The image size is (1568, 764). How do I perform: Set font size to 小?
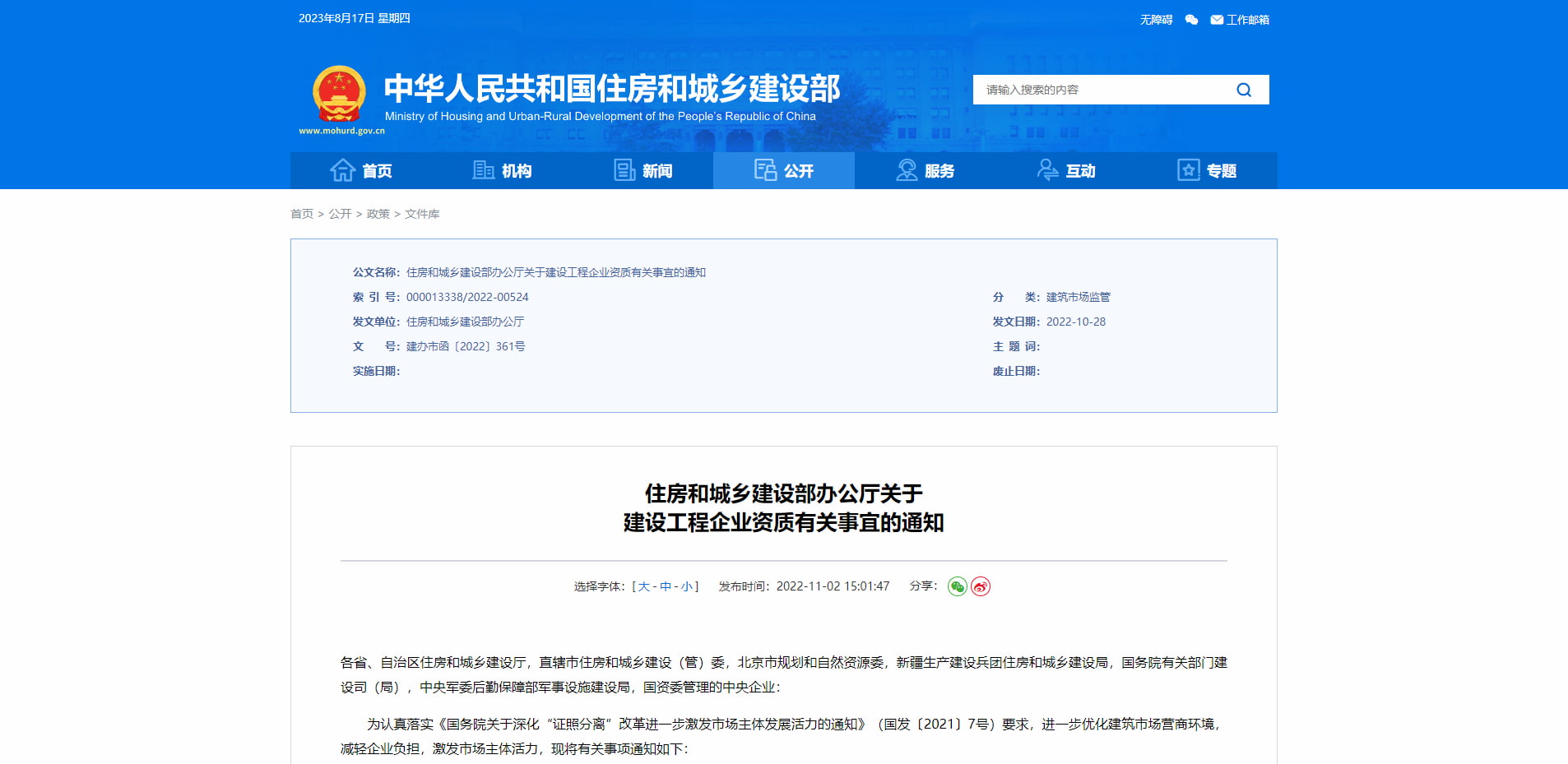tap(686, 586)
